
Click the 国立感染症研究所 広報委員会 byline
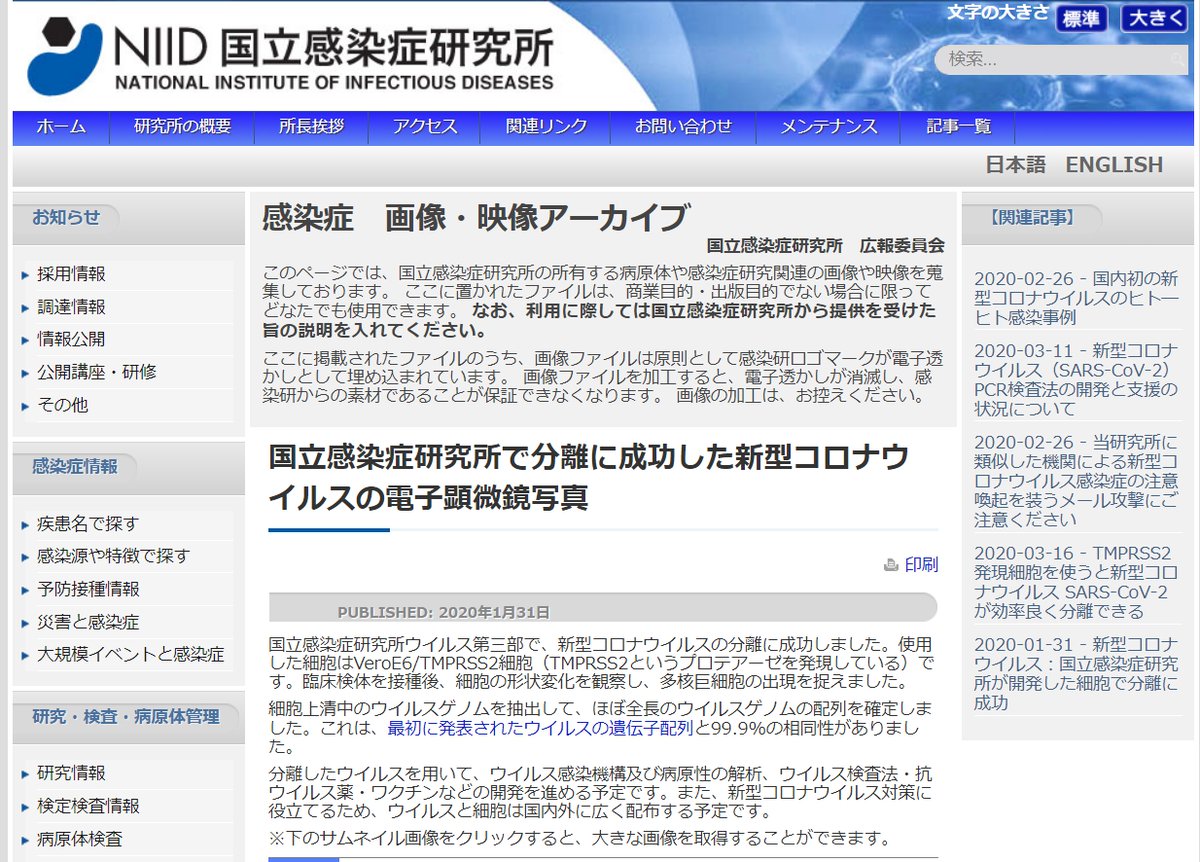[x=825, y=245]
